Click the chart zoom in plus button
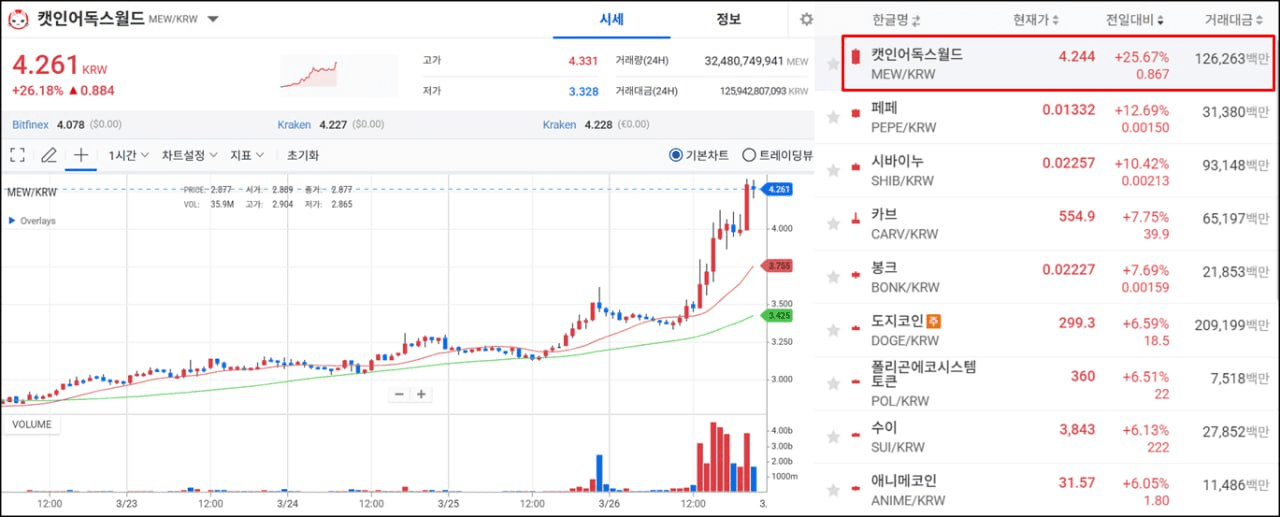 [422, 394]
